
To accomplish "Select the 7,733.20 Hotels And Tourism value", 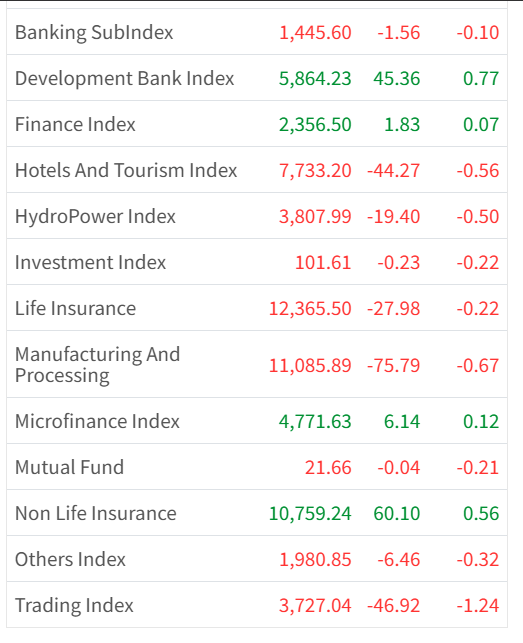I will [x=315, y=171].
